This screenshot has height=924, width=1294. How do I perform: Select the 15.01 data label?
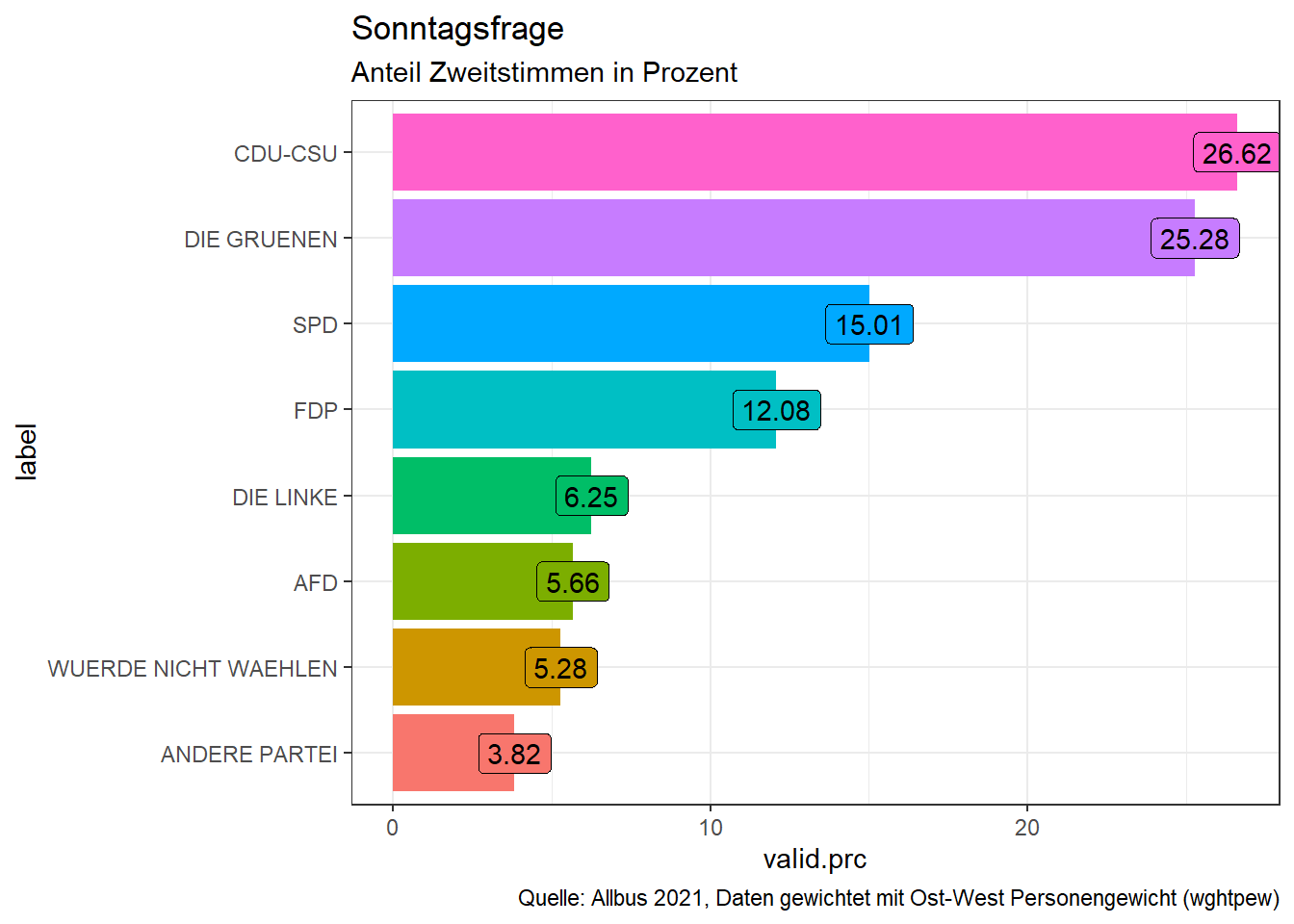pos(868,324)
